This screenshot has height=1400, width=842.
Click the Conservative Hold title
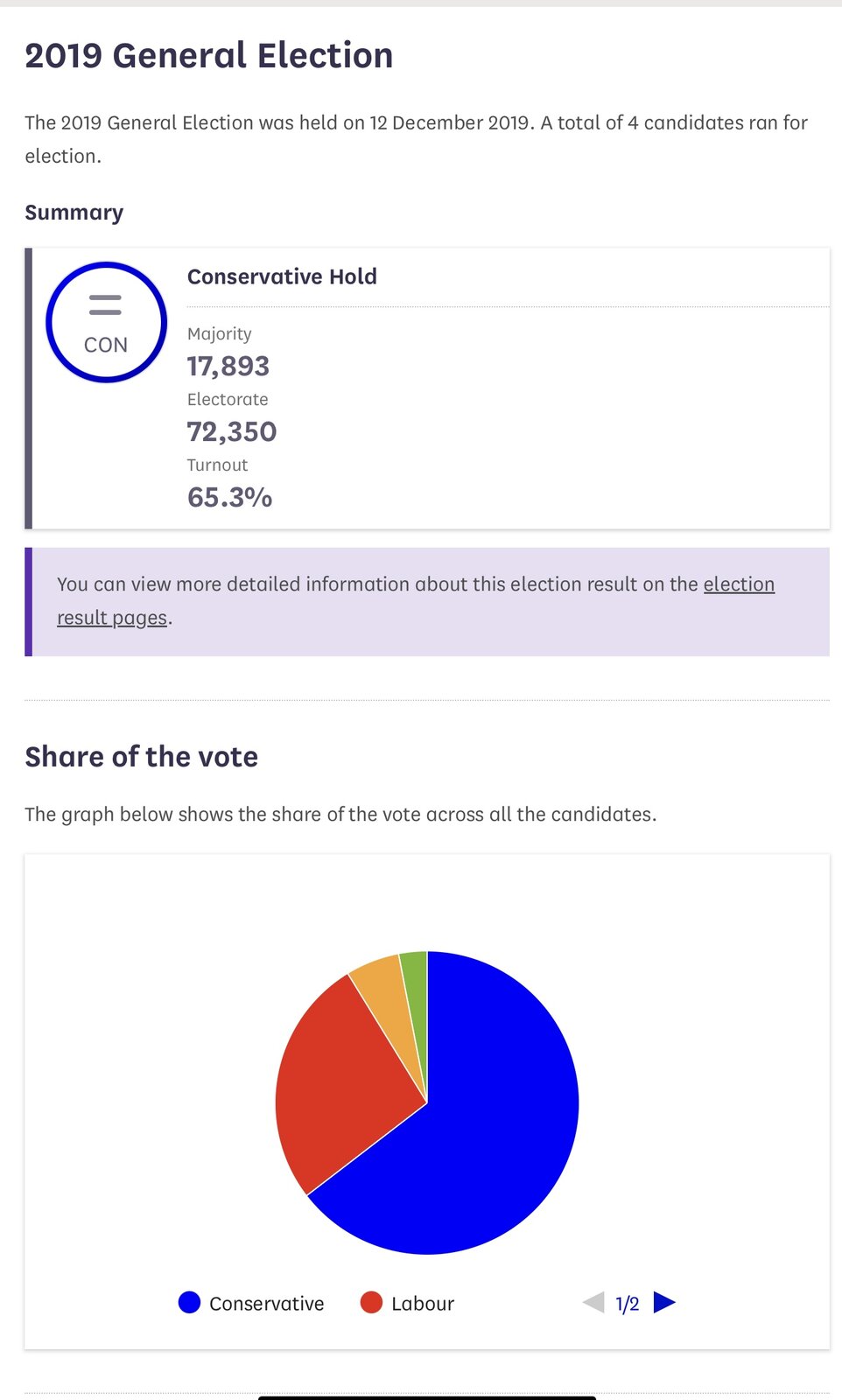tap(282, 276)
